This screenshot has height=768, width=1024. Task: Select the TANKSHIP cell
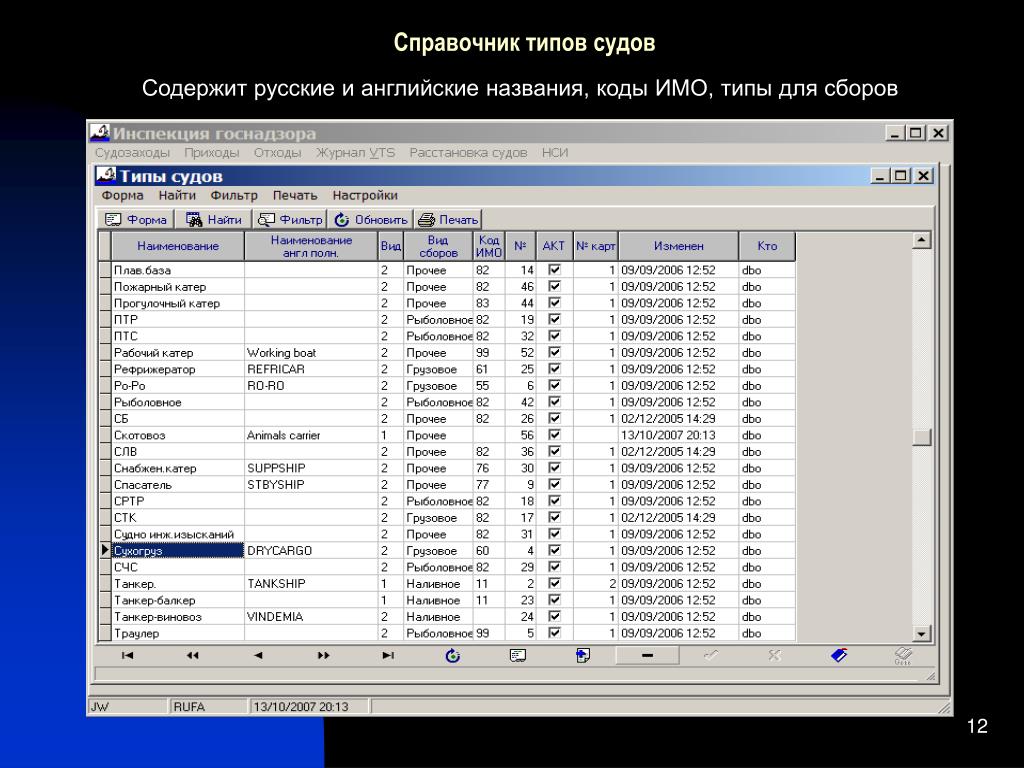coord(312,583)
